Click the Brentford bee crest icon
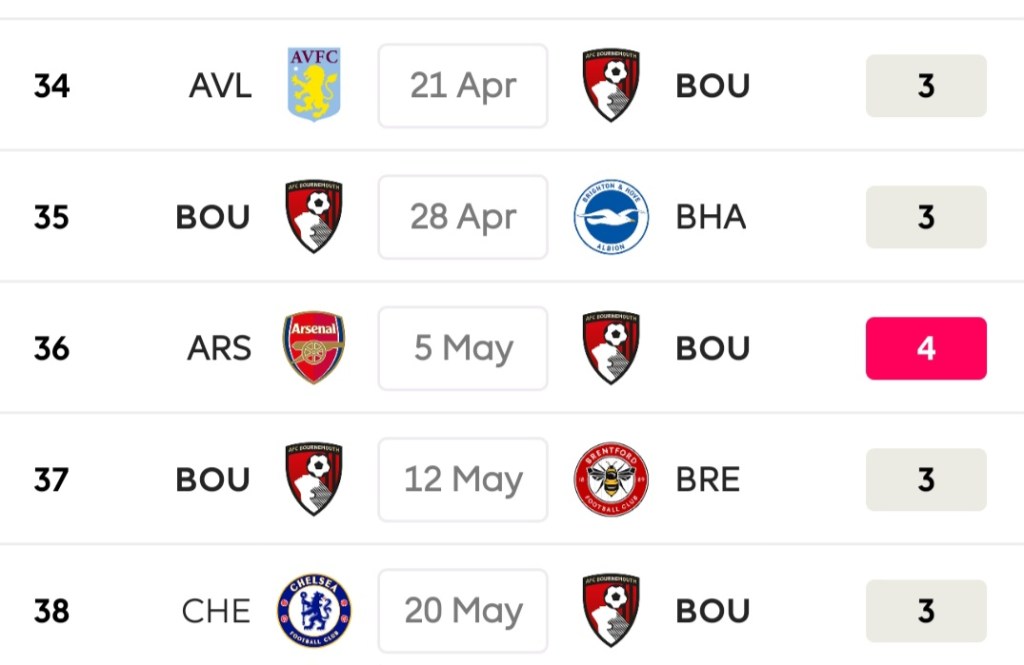 tap(611, 479)
